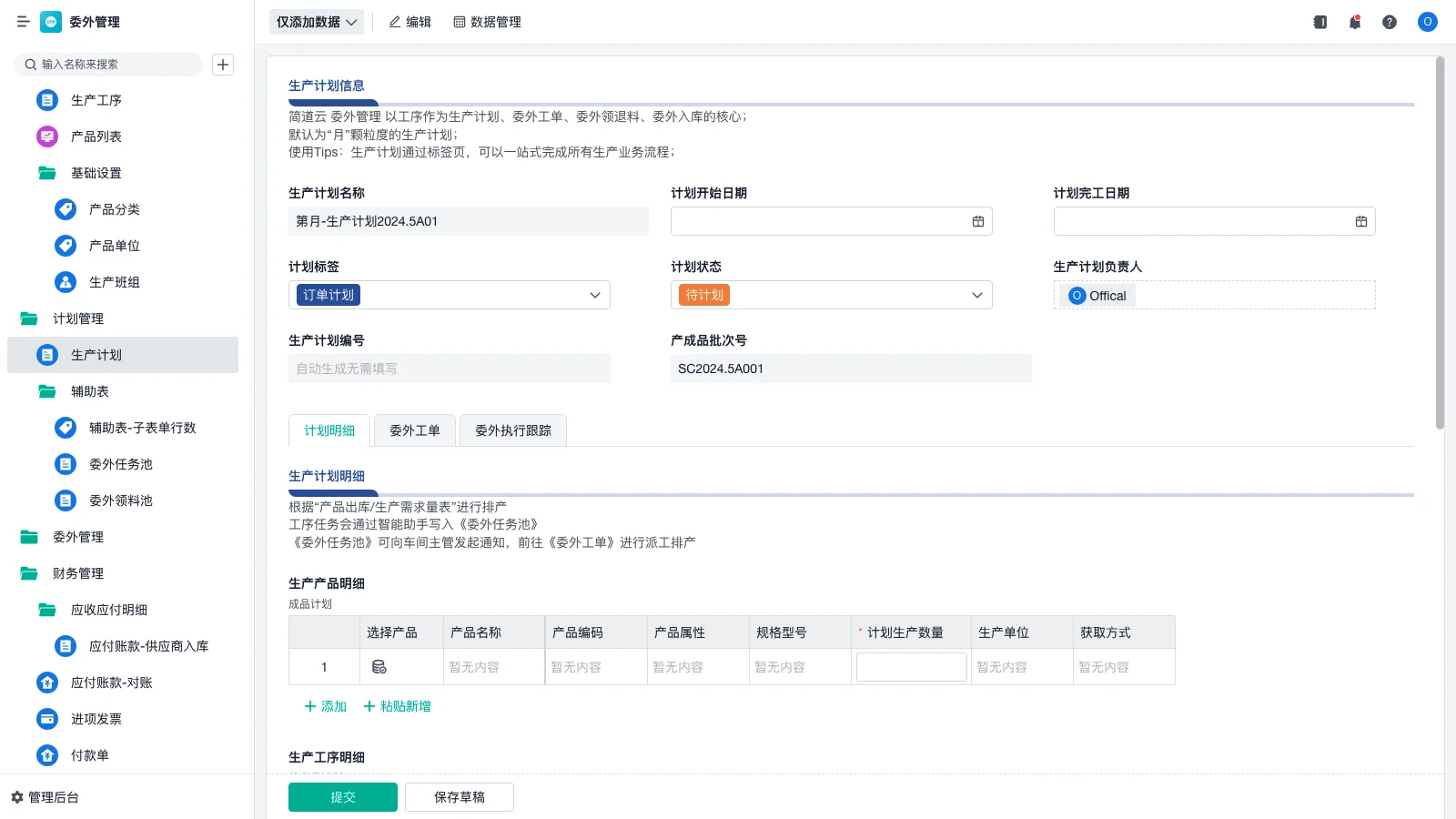The image size is (1456, 819).
Task: Open the dark panel icon in top bar
Action: [x=1320, y=22]
